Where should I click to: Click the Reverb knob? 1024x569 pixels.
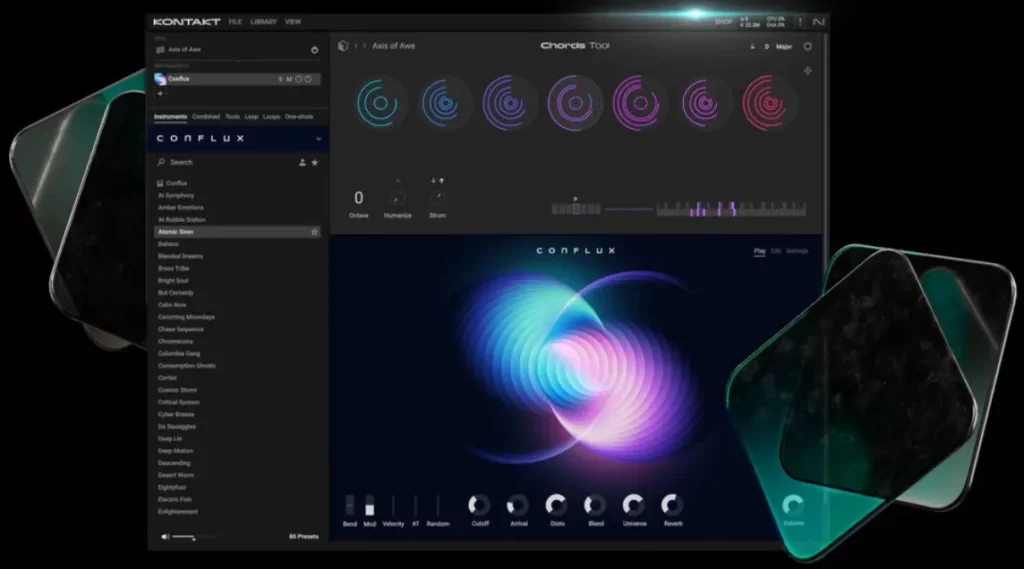click(x=672, y=505)
